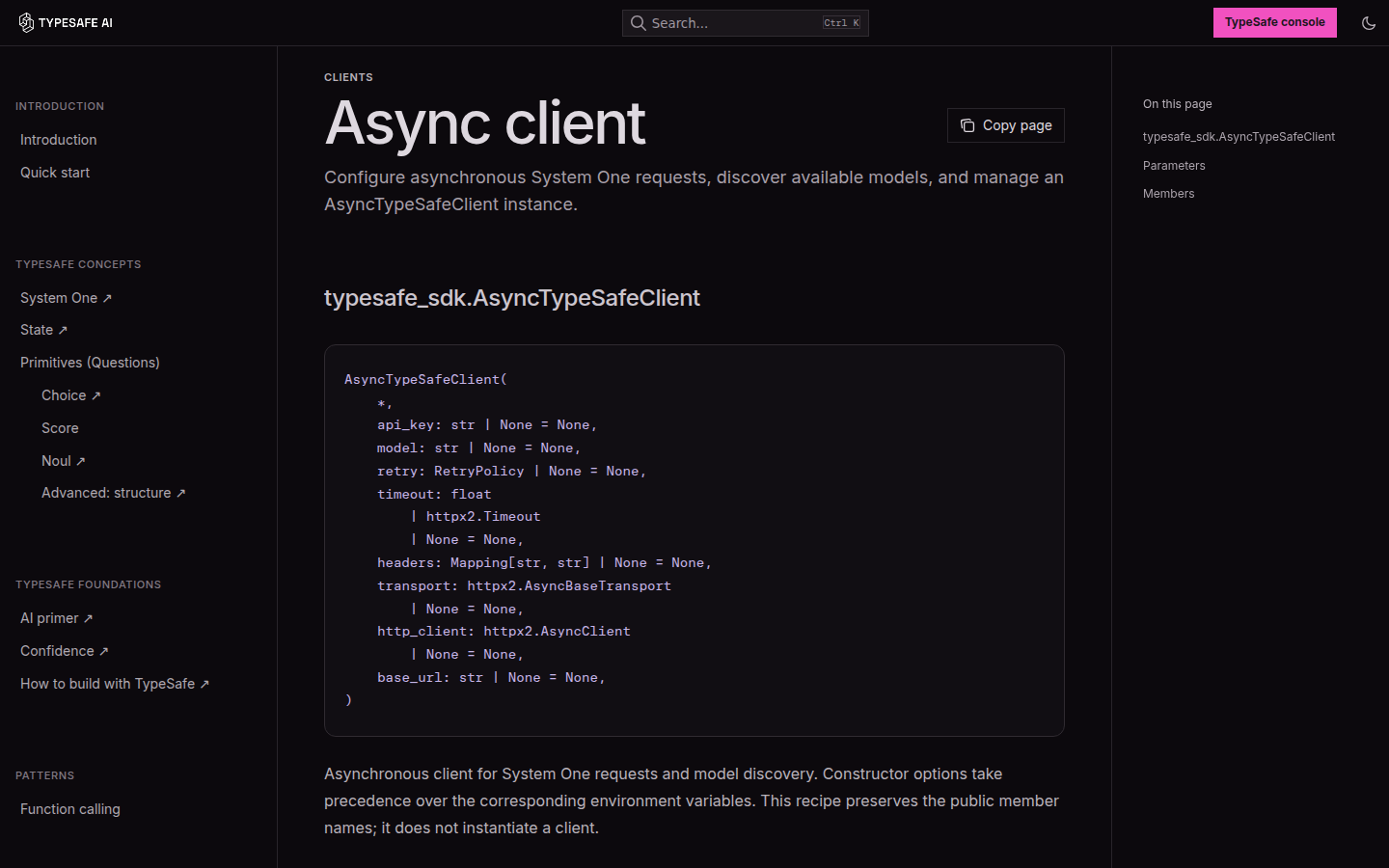This screenshot has width=1389, height=868.
Task: Open Function calling under Patterns
Action: pyautogui.click(x=70, y=809)
